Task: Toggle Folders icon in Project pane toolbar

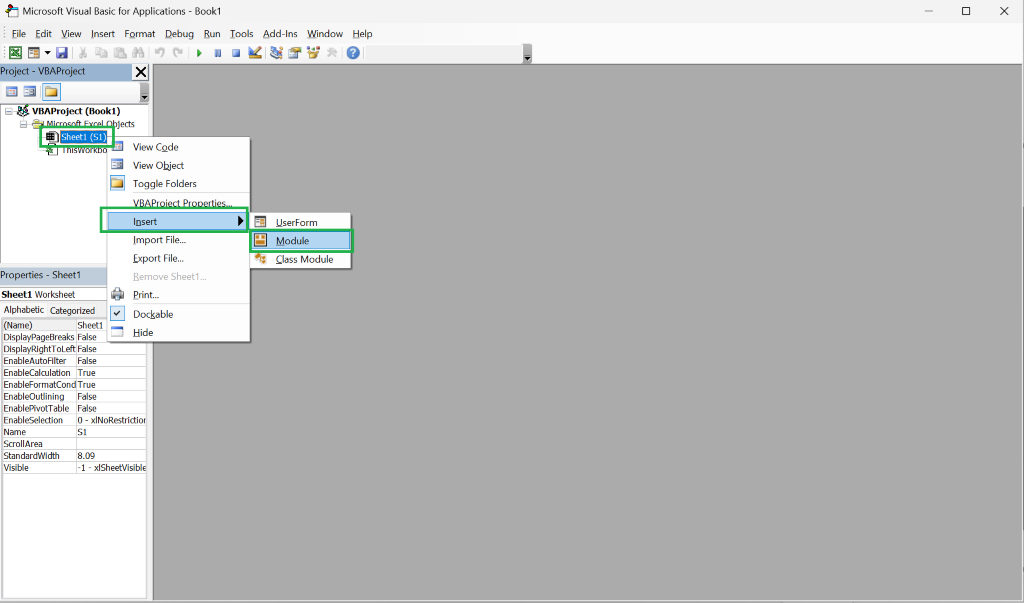Action: (51, 92)
